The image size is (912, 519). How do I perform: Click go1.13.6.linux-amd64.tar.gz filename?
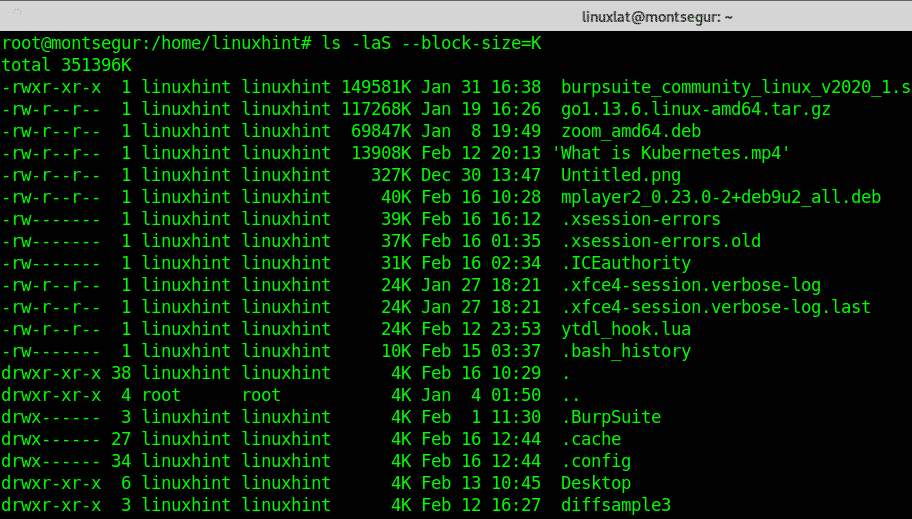pos(696,109)
